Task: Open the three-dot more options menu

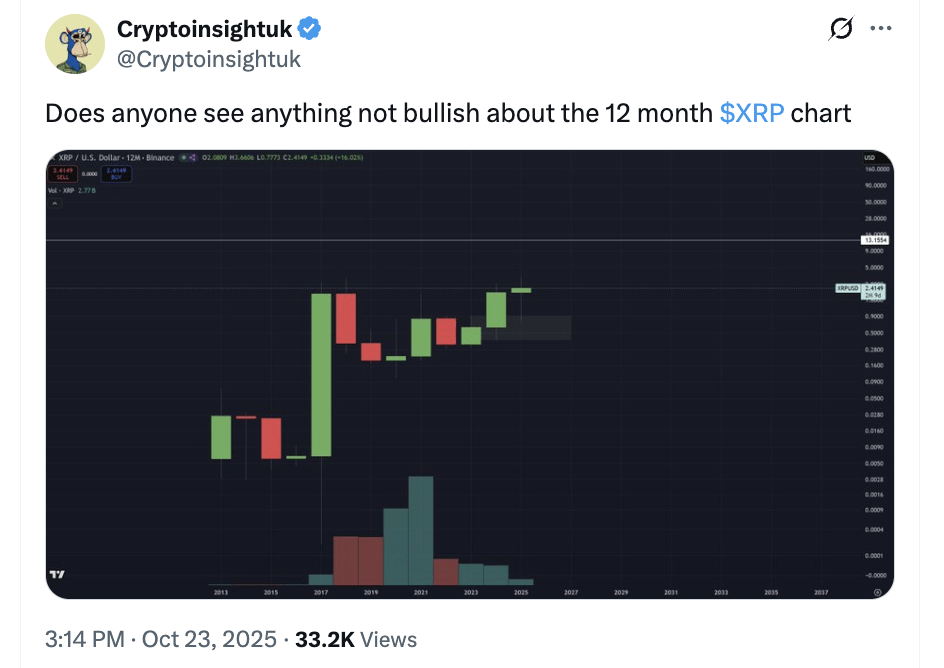Action: pos(881,29)
